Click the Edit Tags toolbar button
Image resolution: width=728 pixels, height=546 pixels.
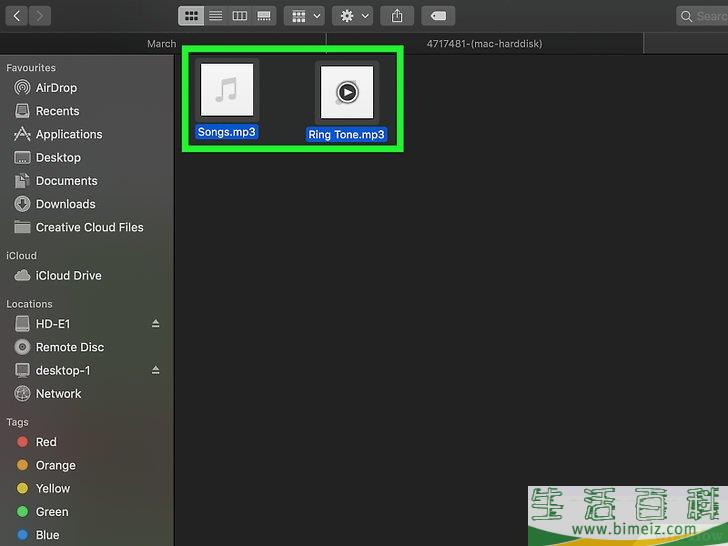(x=437, y=16)
